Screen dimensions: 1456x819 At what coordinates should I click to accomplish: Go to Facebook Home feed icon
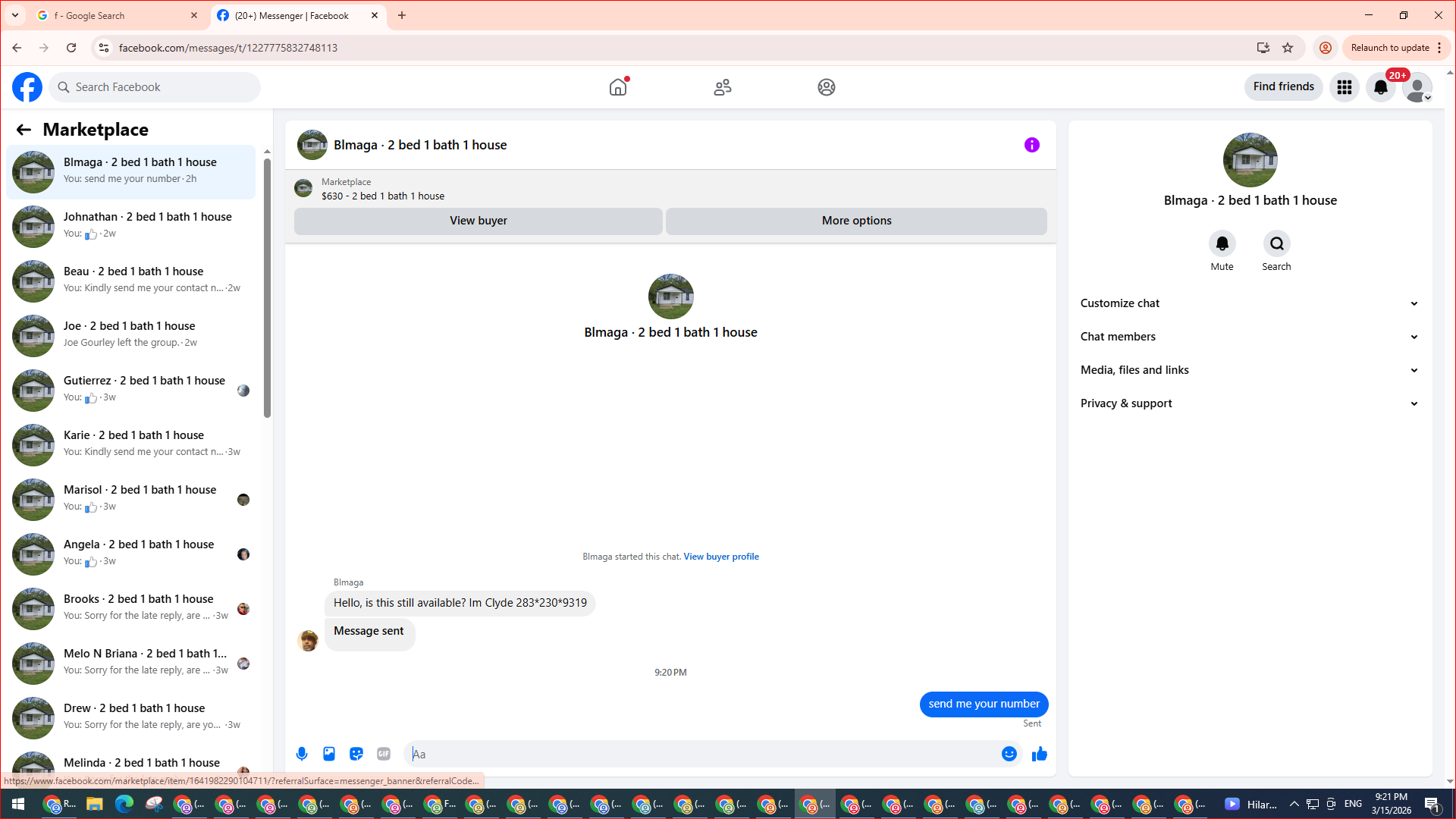(x=618, y=87)
